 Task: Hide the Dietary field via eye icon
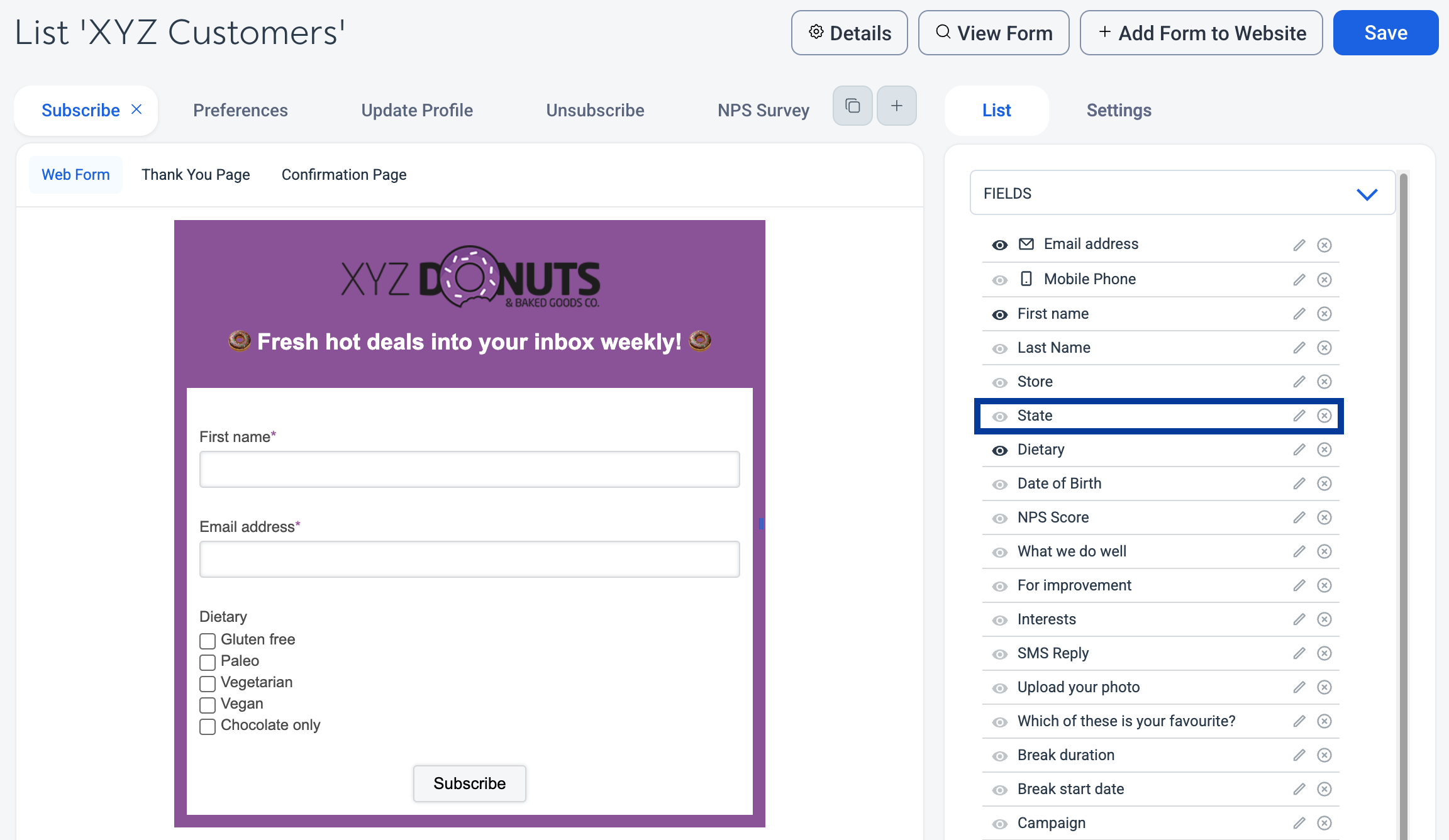tap(1000, 450)
